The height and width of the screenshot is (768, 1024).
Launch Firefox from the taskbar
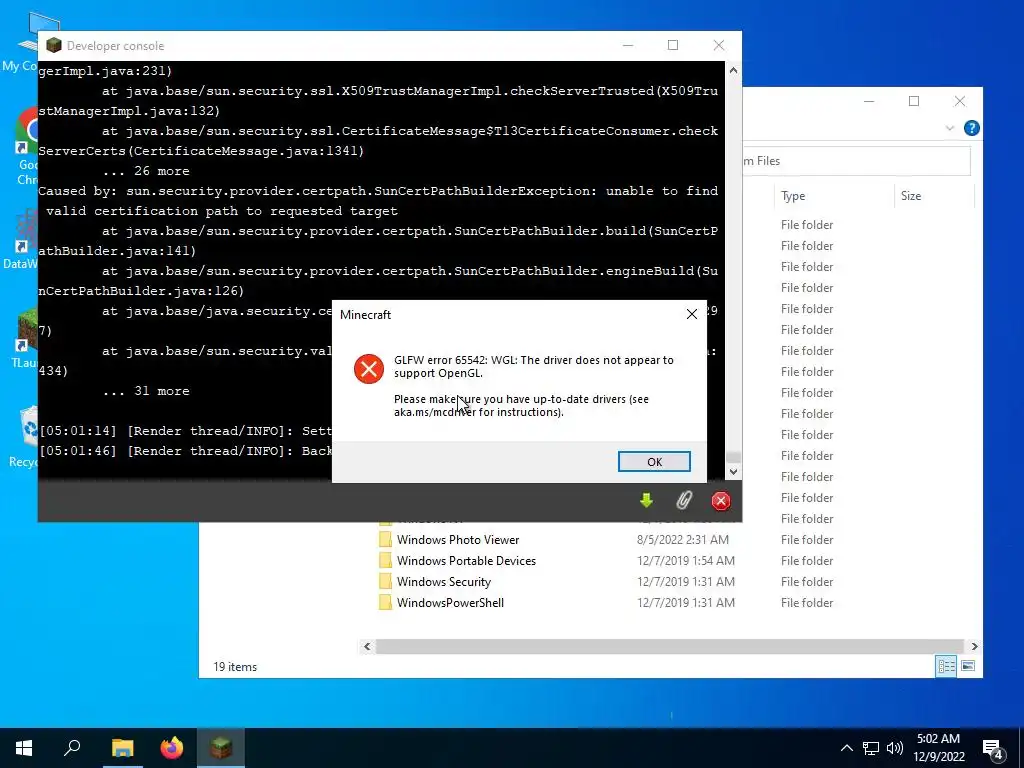pyautogui.click(x=172, y=748)
